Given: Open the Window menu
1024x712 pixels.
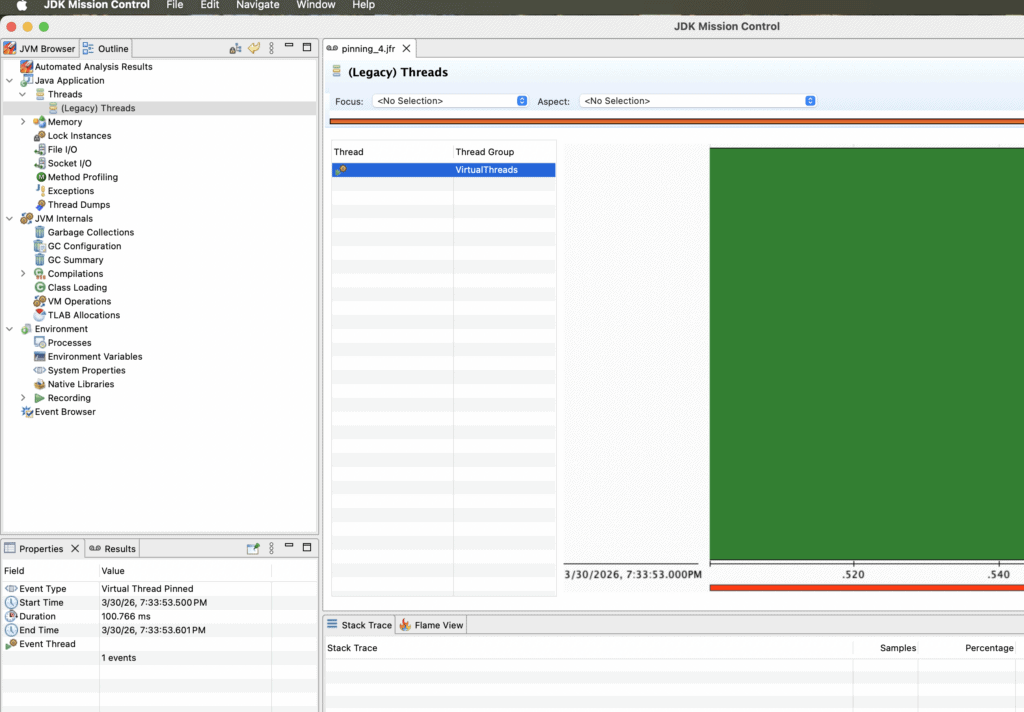Looking at the screenshot, I should pyautogui.click(x=315, y=5).
